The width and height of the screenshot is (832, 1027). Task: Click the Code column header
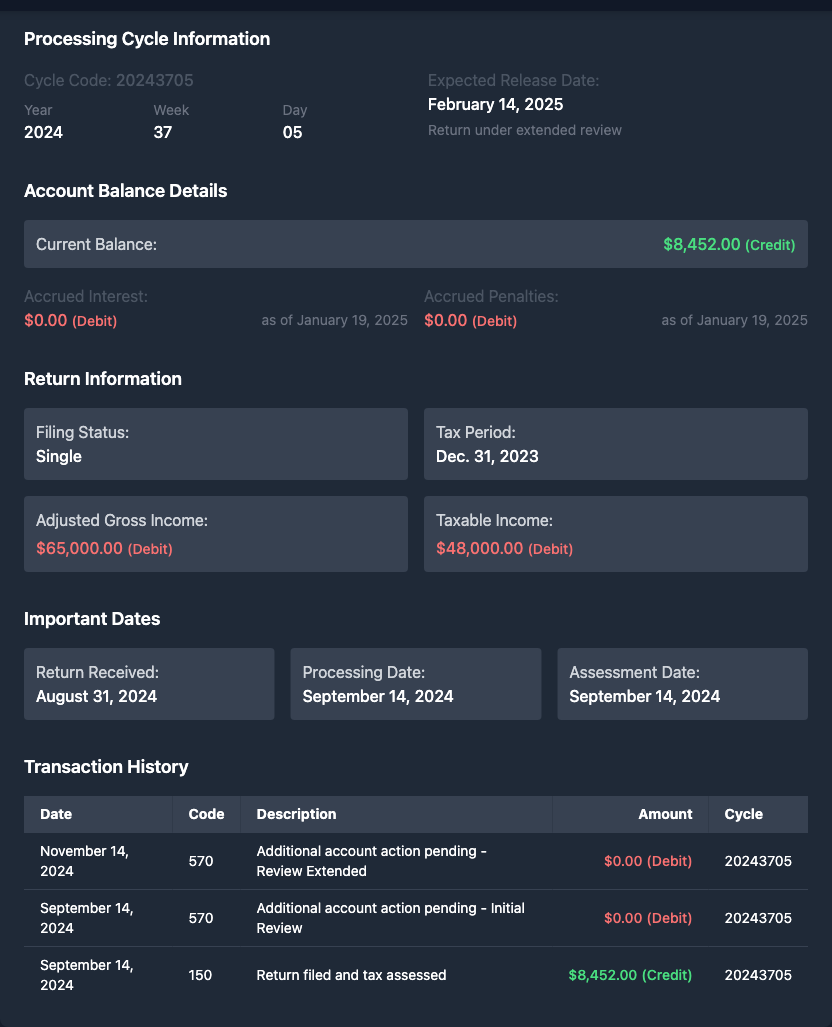tap(206, 814)
